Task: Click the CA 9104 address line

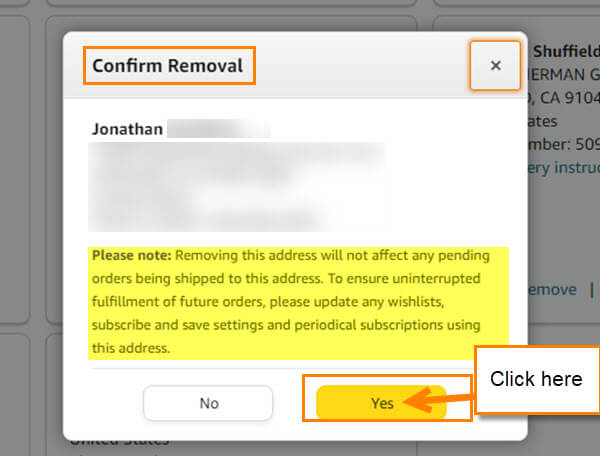Action: (564, 98)
